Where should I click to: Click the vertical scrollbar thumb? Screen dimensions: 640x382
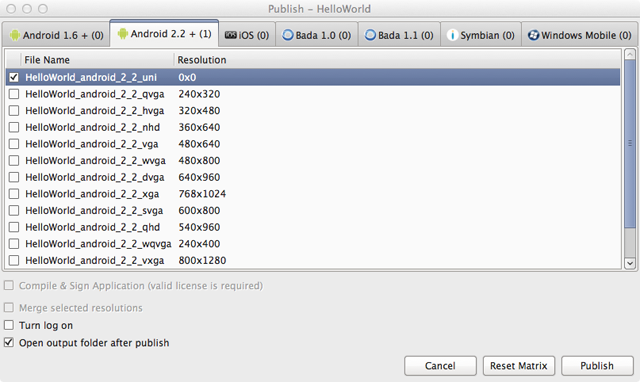click(630, 143)
